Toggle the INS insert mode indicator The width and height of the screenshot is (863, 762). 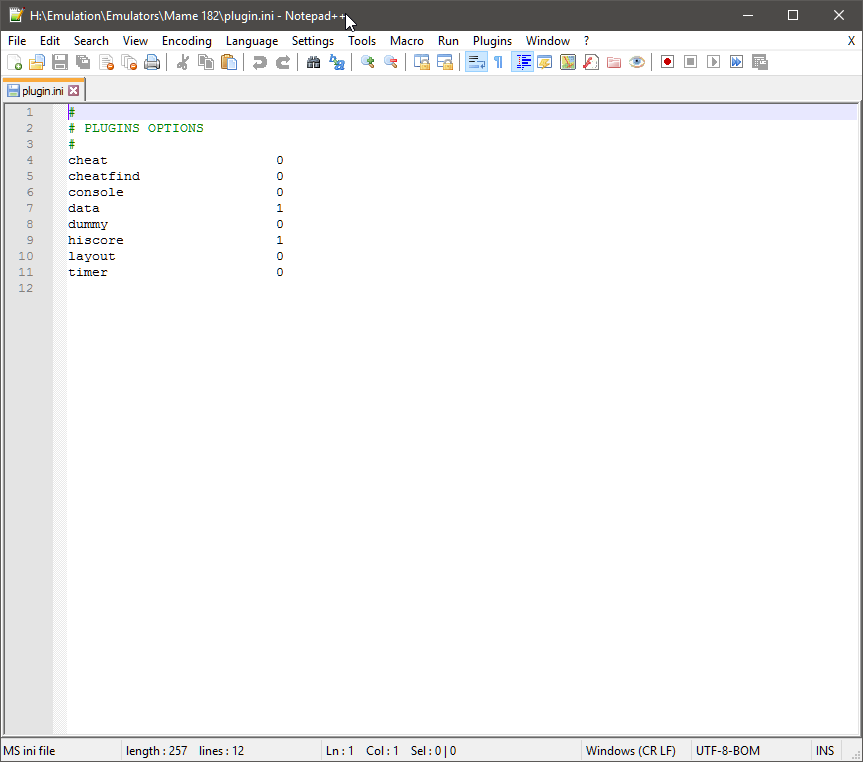[824, 751]
